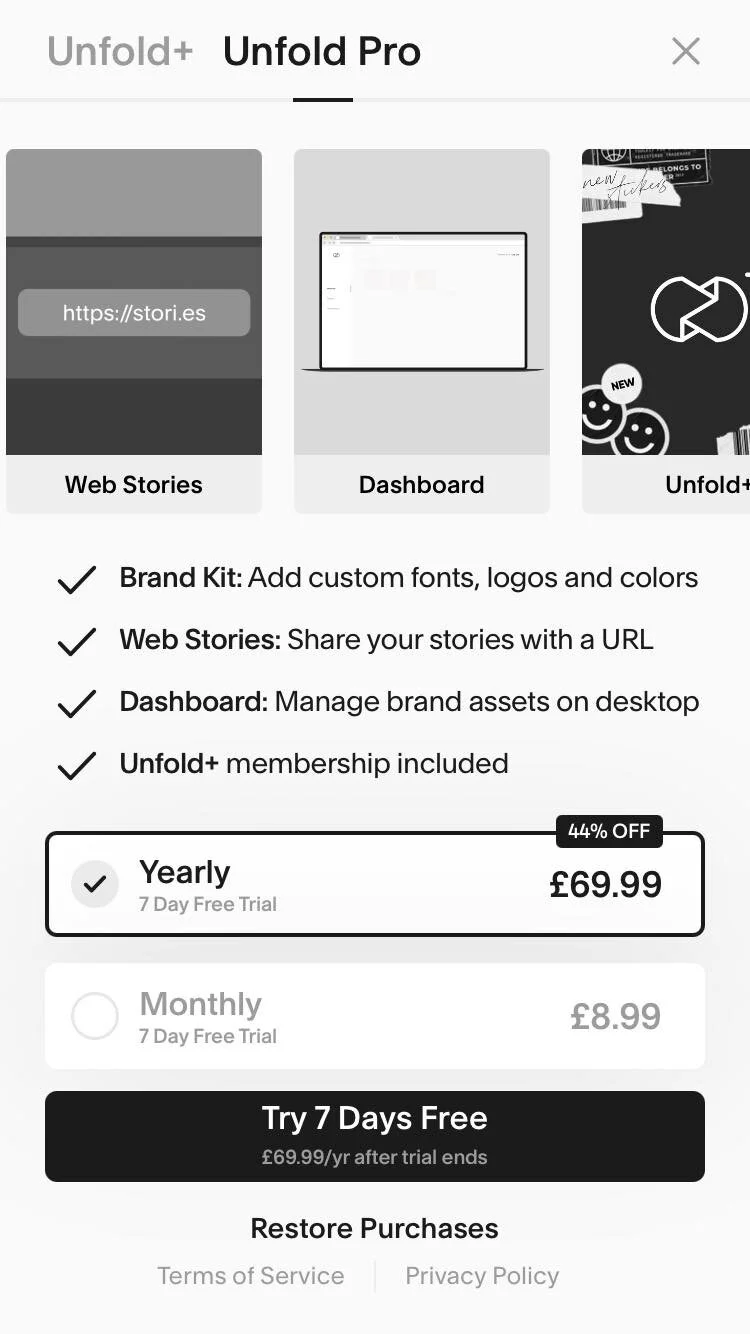Open the Terms of Service link
Screen dimensions: 750x1334
[x=251, y=1276]
